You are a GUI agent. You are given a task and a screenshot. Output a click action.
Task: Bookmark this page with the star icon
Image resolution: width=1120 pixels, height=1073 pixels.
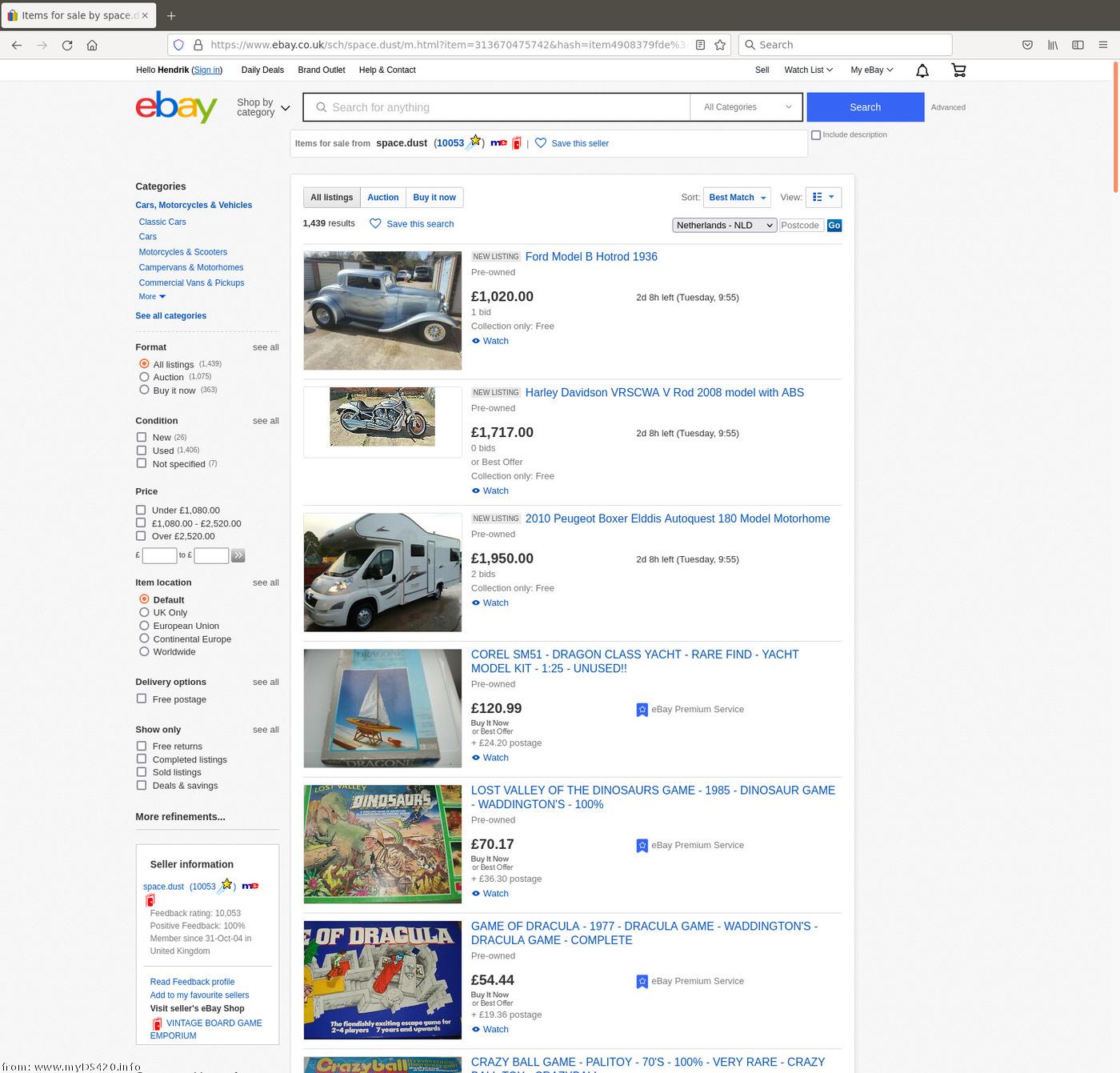click(x=720, y=45)
